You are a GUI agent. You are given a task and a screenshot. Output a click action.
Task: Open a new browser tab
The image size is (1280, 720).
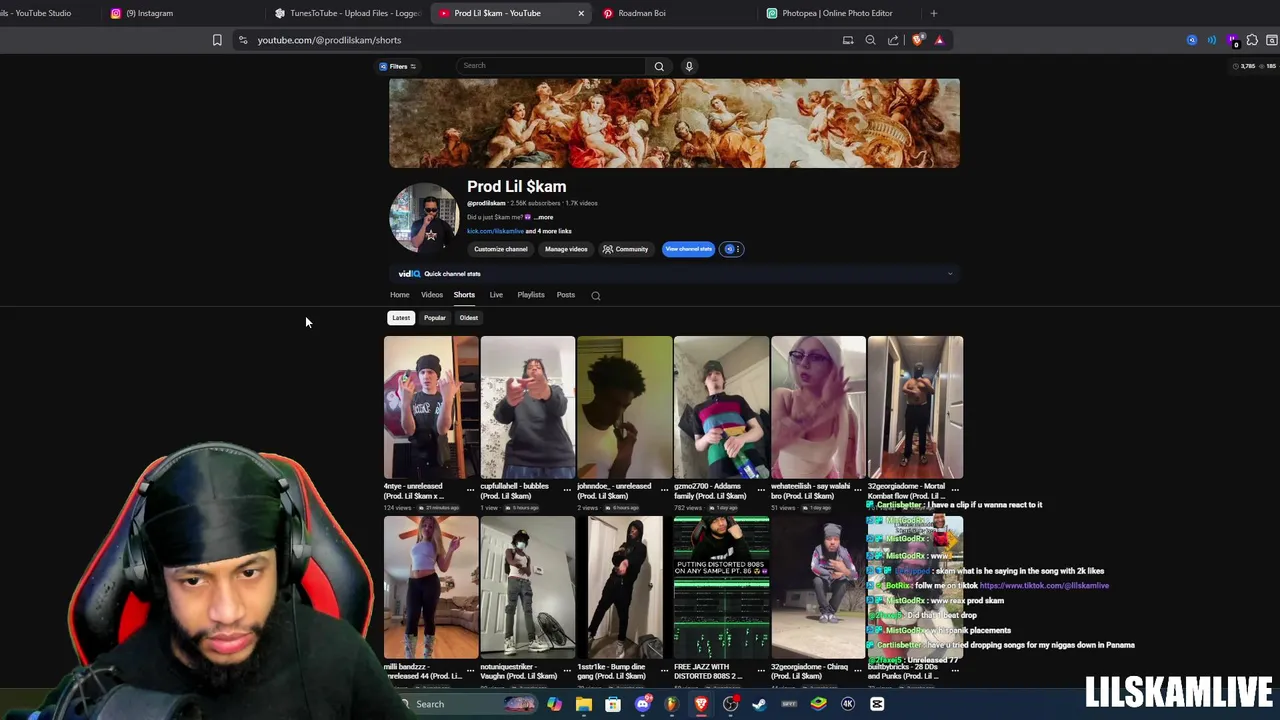934,13
